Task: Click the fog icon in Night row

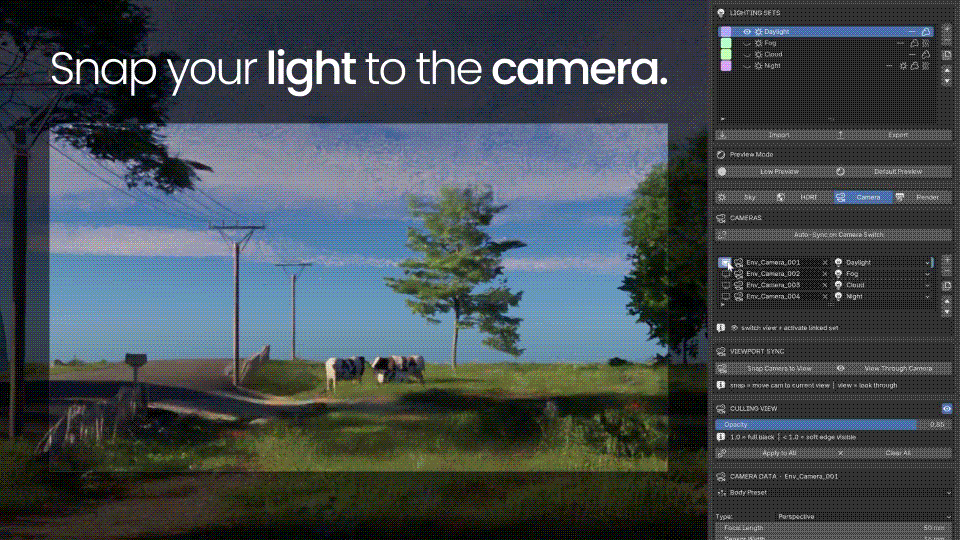Action: tap(926, 66)
